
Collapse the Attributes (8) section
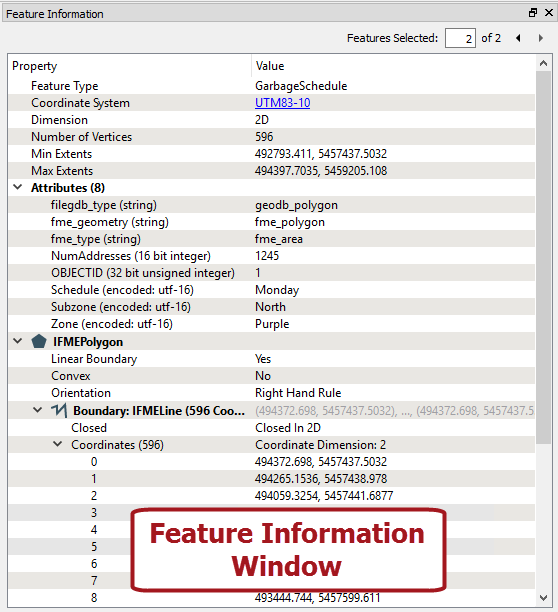point(18,187)
